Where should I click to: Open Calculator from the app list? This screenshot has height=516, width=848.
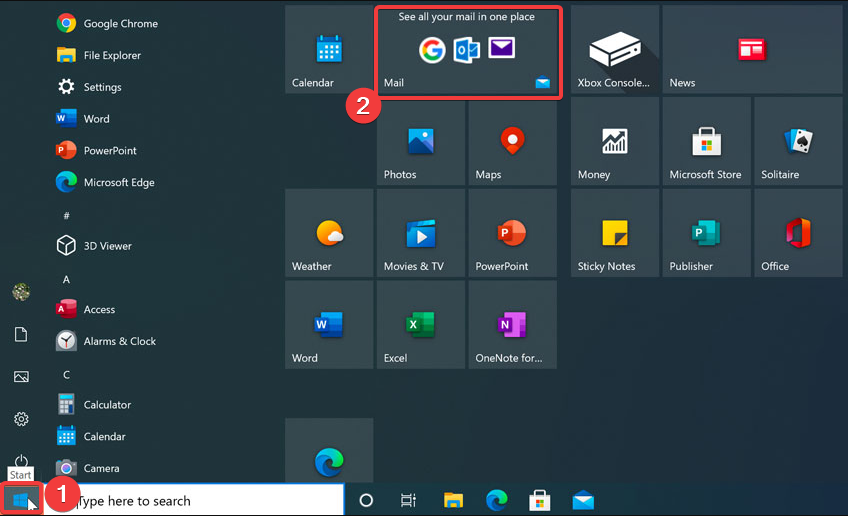click(94, 405)
